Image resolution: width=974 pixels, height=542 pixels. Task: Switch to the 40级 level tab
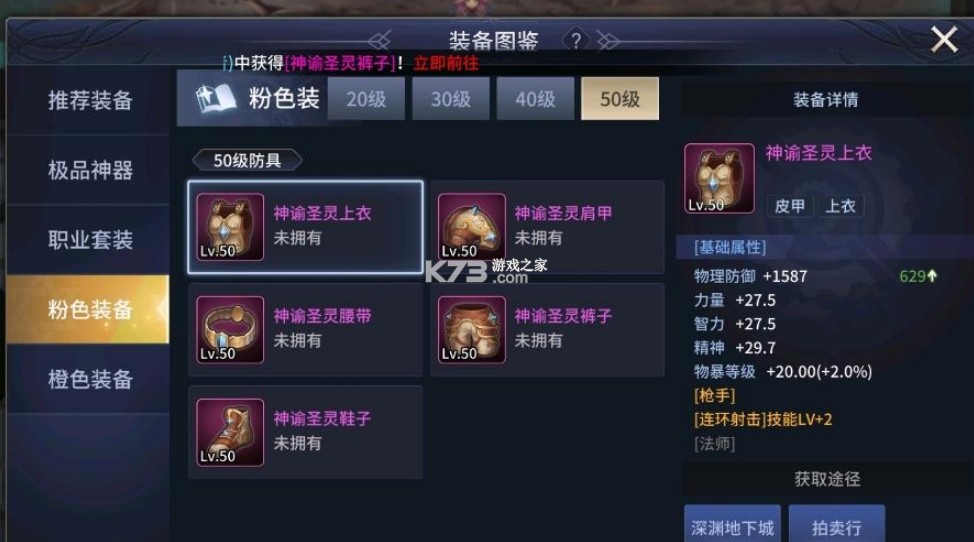[x=535, y=99]
